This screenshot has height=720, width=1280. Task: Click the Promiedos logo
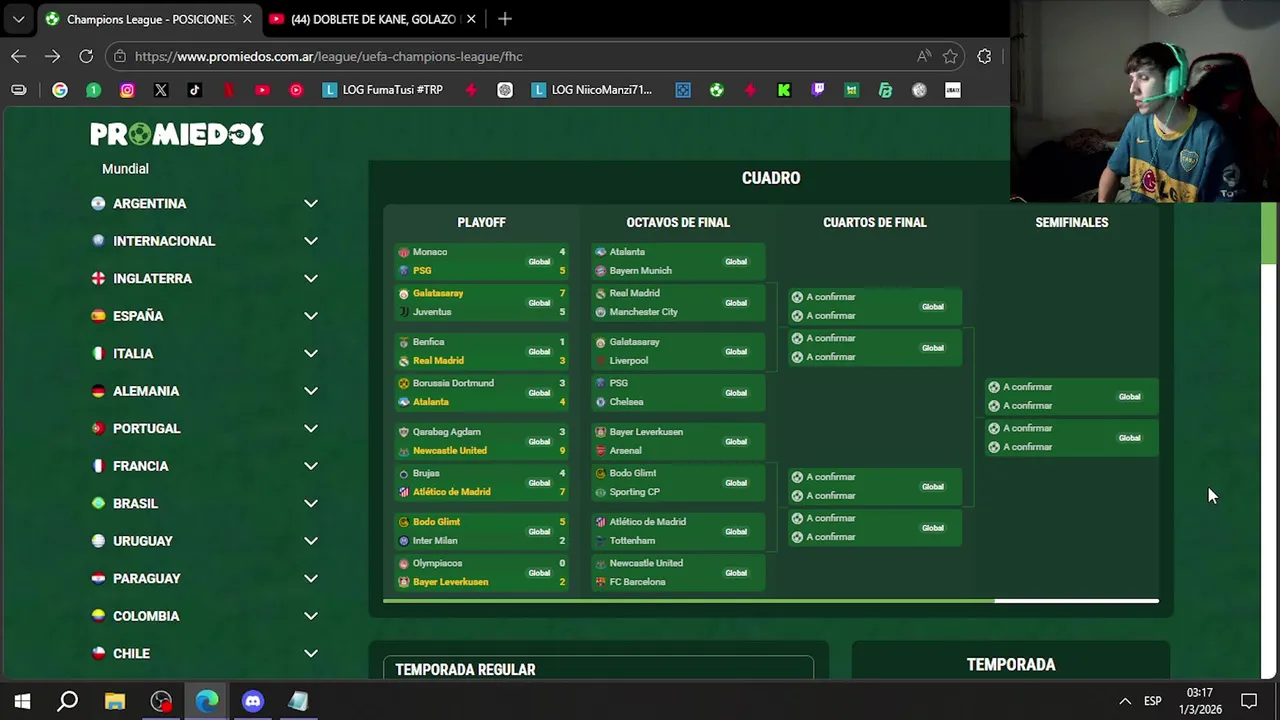point(177,134)
